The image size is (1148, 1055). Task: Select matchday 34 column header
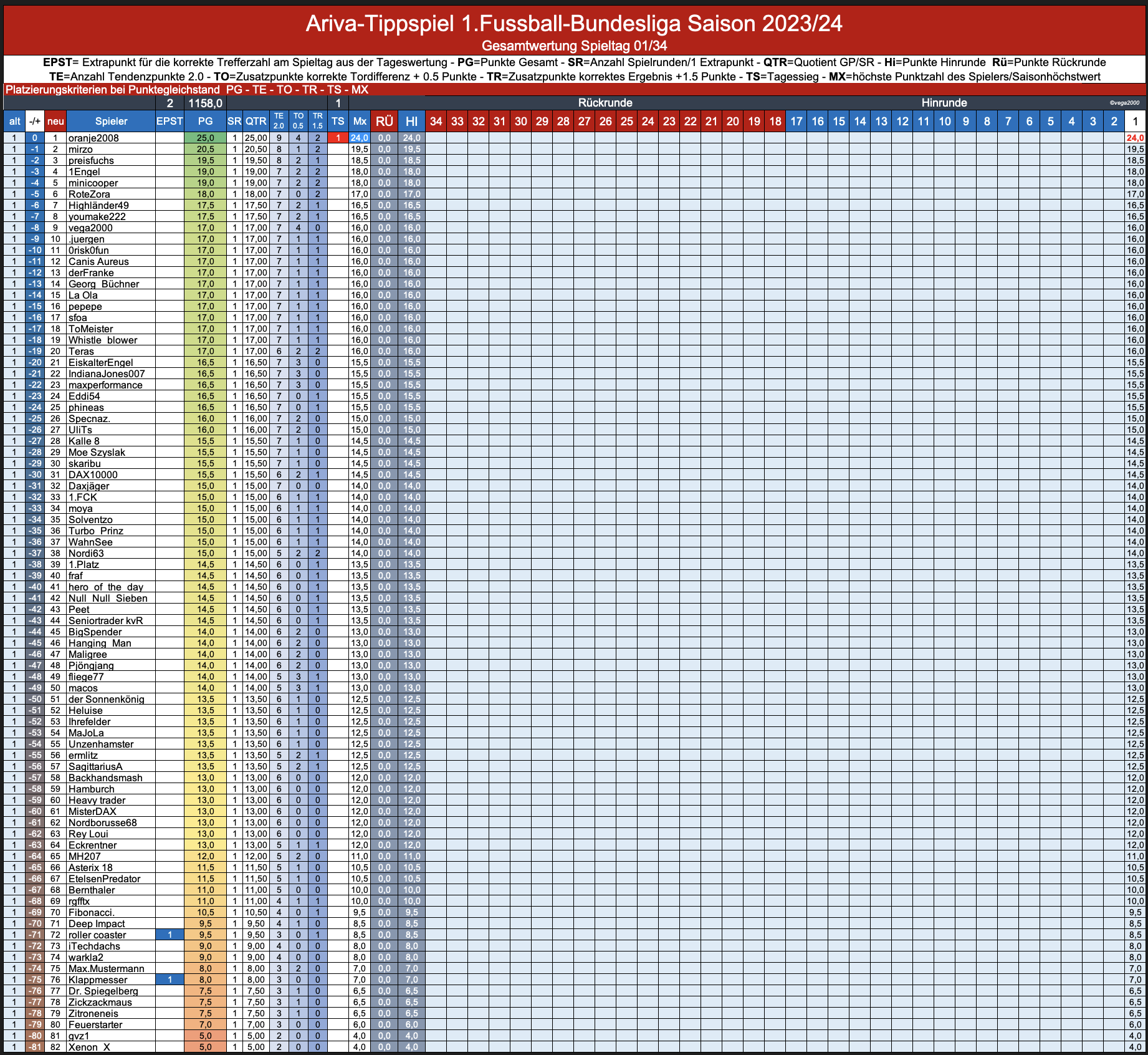[x=436, y=121]
